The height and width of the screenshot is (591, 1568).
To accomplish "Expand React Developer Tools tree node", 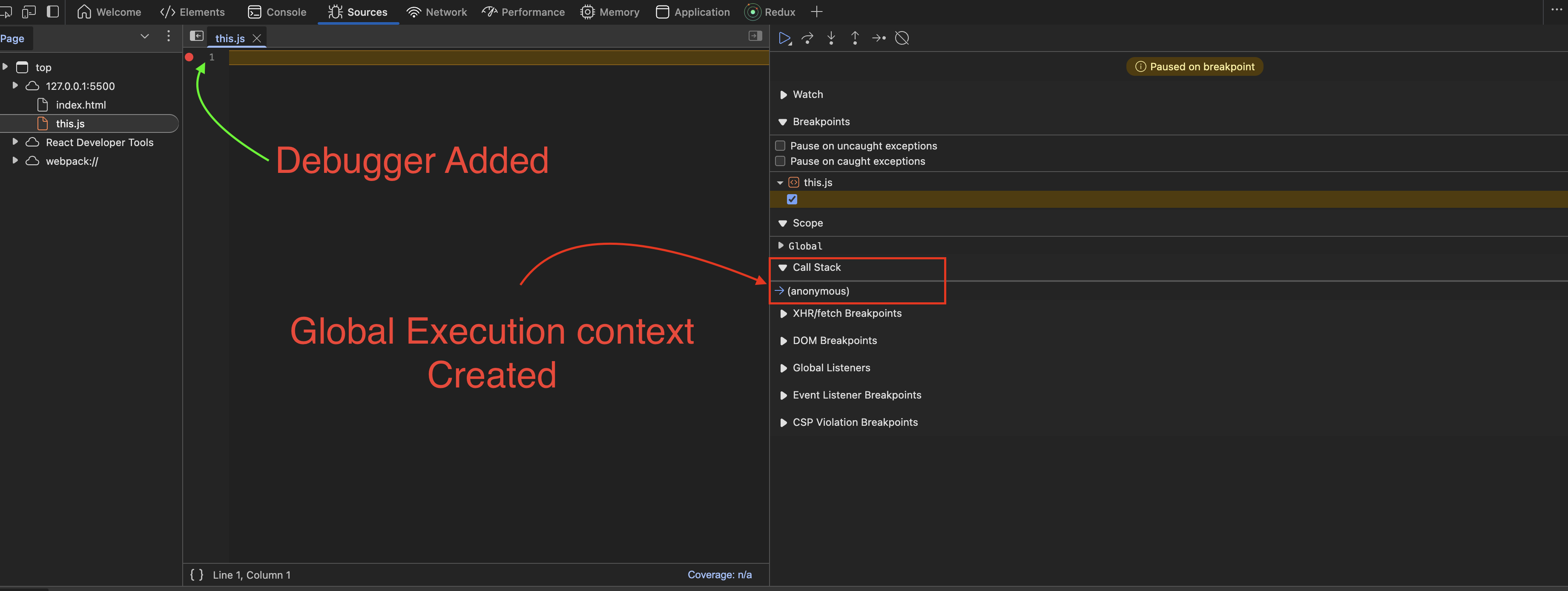I will coord(14,141).
